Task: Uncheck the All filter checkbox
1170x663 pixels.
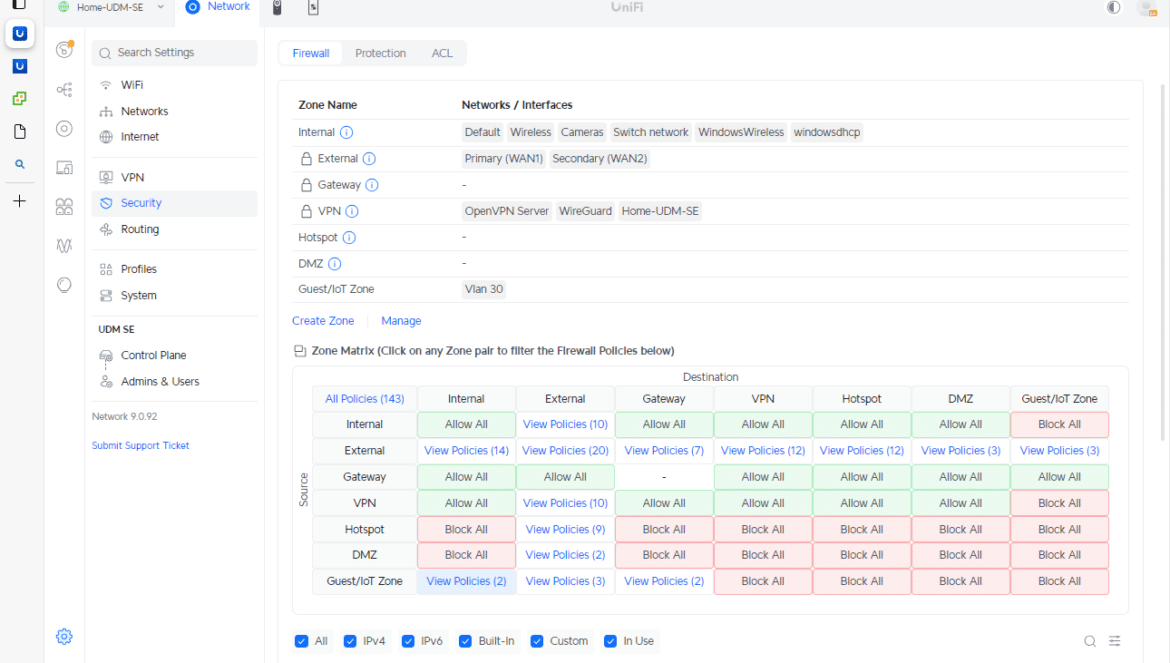Action: tap(301, 641)
